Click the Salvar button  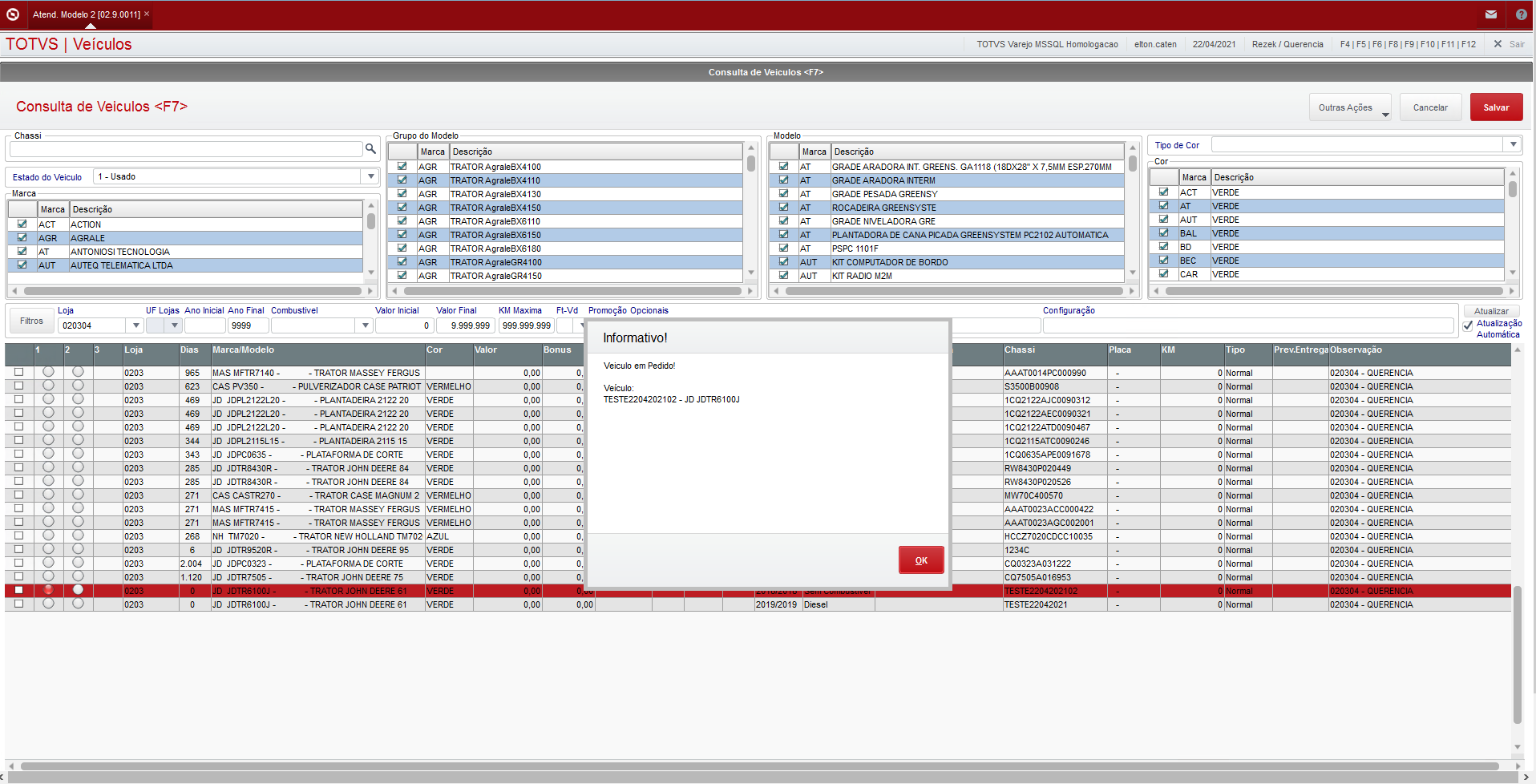tap(1496, 107)
